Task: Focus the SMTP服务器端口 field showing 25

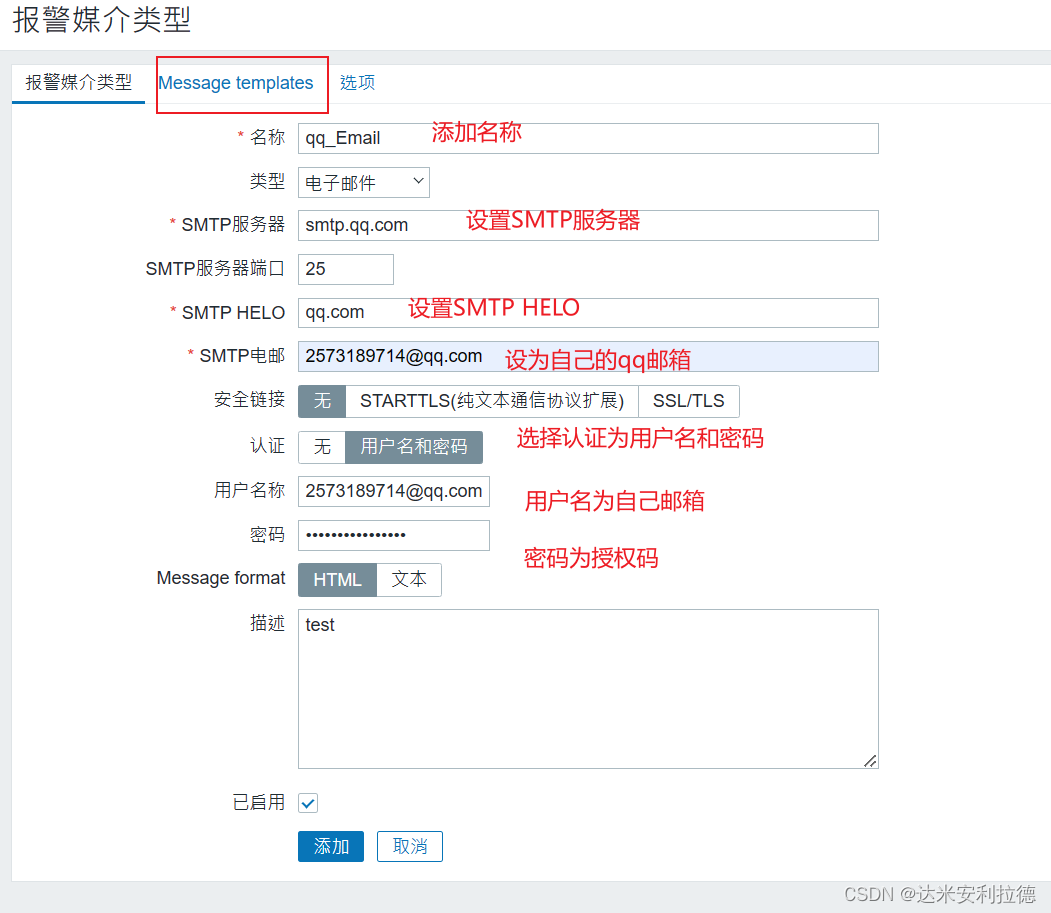Action: 345,269
